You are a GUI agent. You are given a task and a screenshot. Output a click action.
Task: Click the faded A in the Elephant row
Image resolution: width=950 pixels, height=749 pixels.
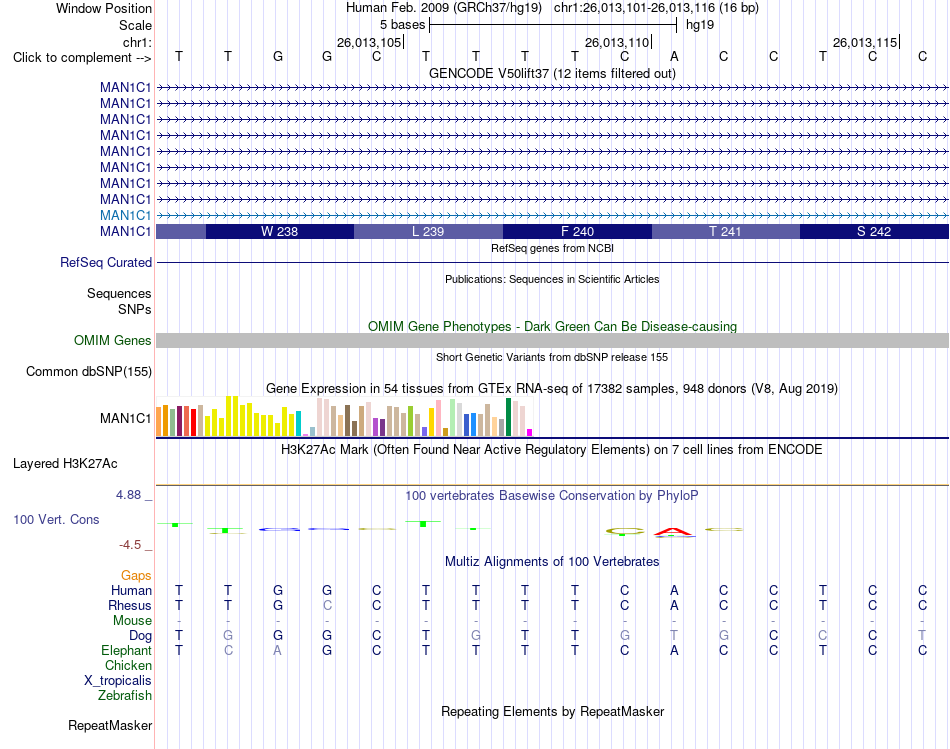277,650
